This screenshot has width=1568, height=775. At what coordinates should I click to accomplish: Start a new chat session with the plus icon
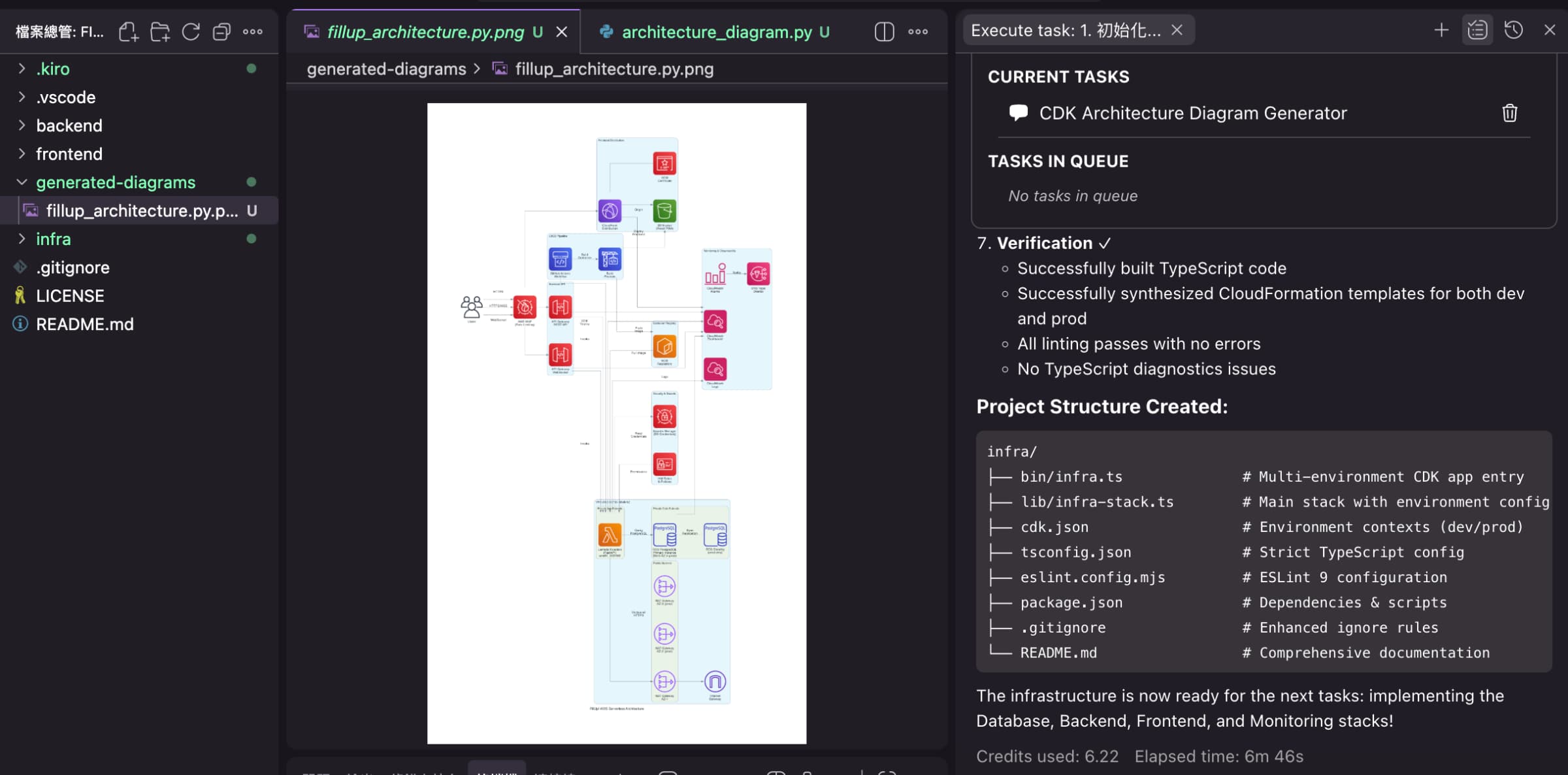1440,29
